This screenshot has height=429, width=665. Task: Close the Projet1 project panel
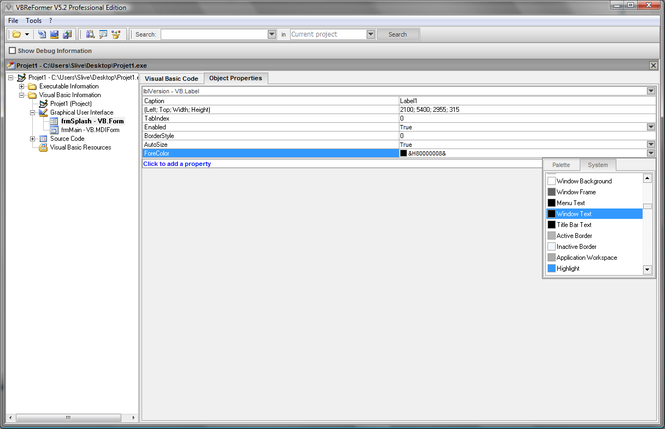coord(654,65)
